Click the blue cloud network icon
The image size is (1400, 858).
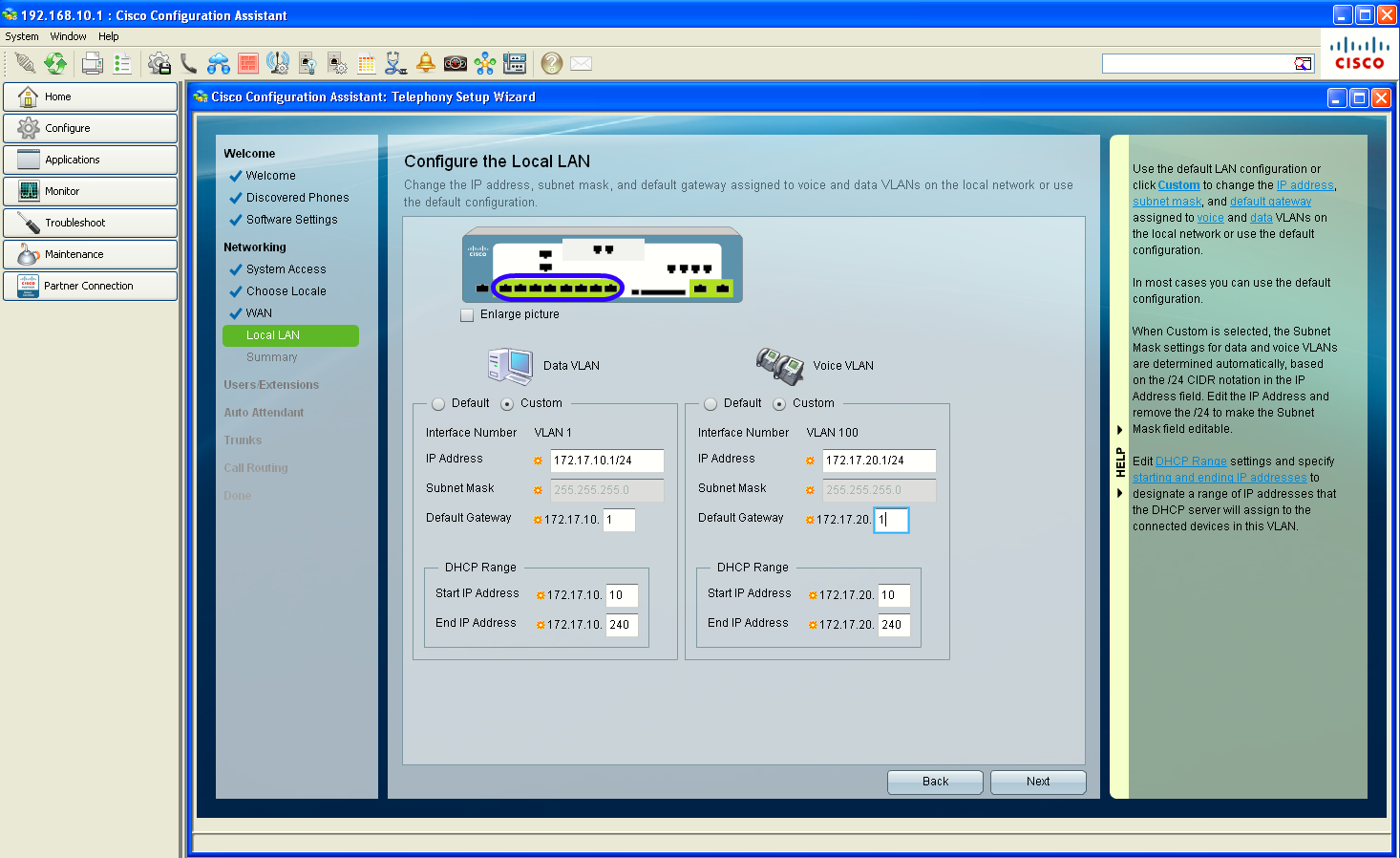coord(219,63)
